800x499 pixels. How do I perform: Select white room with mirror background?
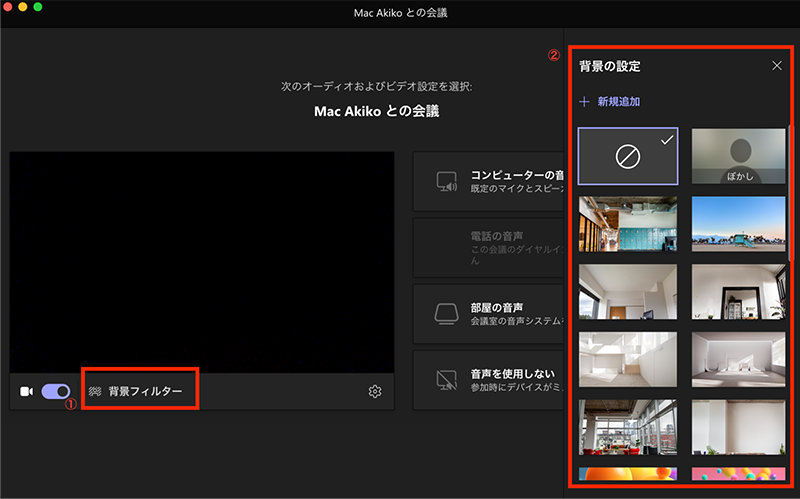tap(738, 292)
